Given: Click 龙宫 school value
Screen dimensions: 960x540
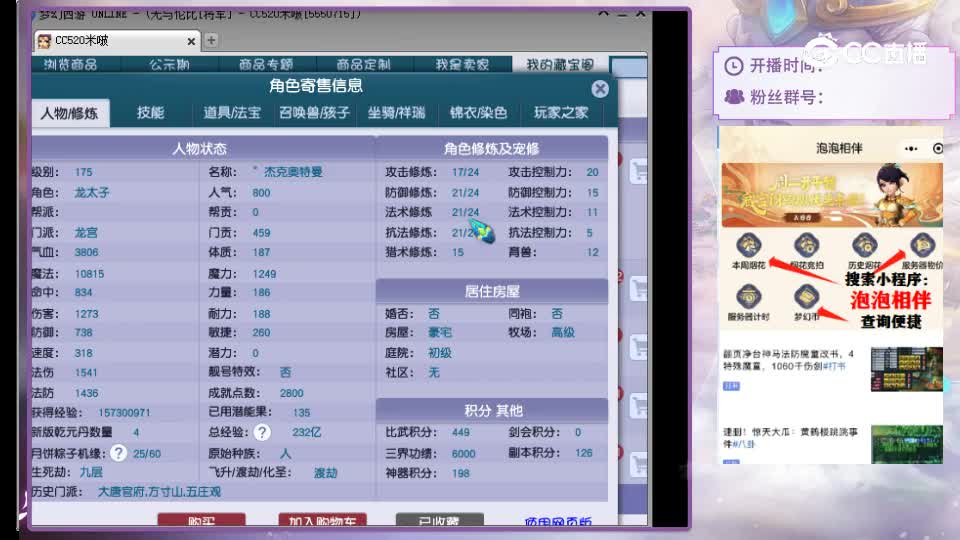Looking at the screenshot, I should click(x=86, y=233).
